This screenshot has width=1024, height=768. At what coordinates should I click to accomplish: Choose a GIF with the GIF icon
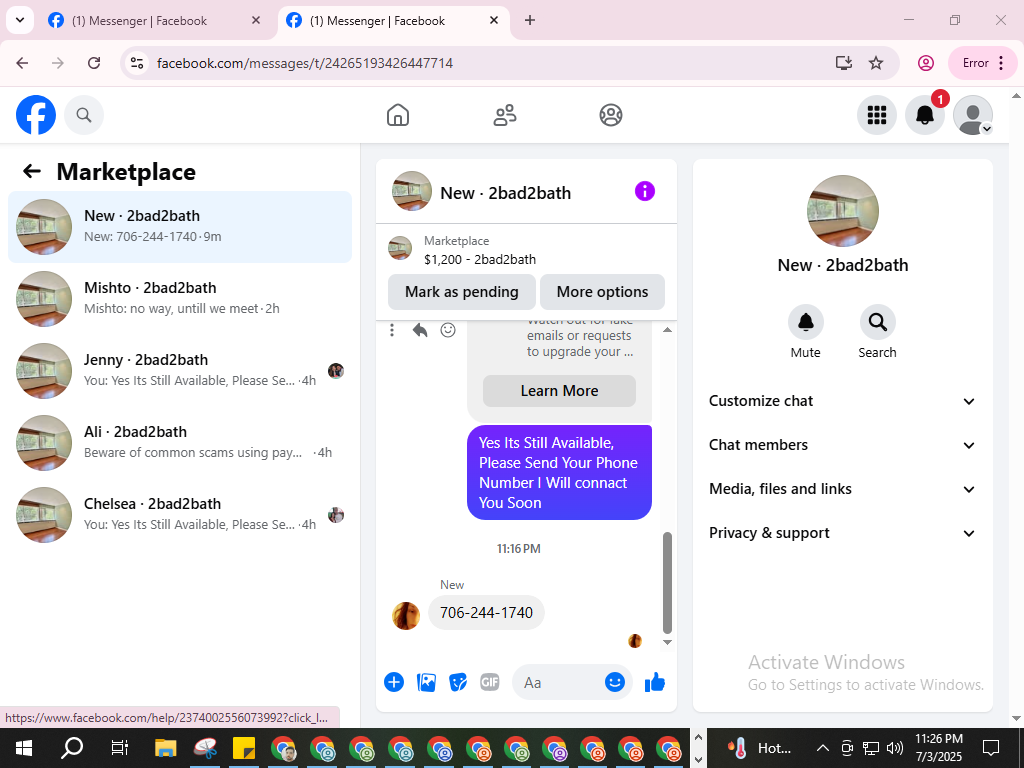(x=490, y=682)
